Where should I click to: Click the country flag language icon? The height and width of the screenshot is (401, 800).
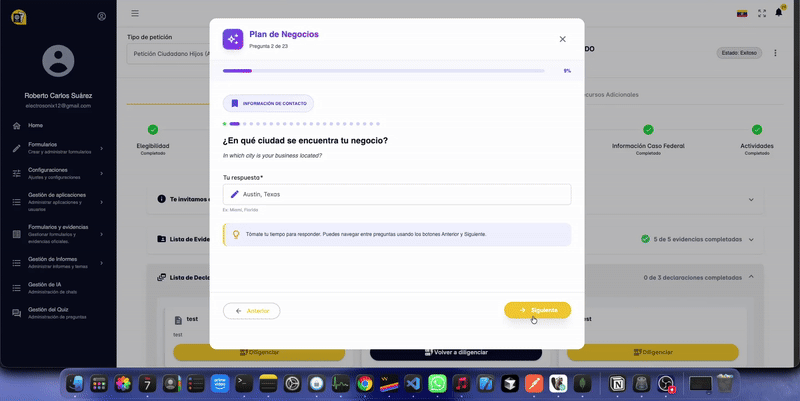click(x=742, y=13)
